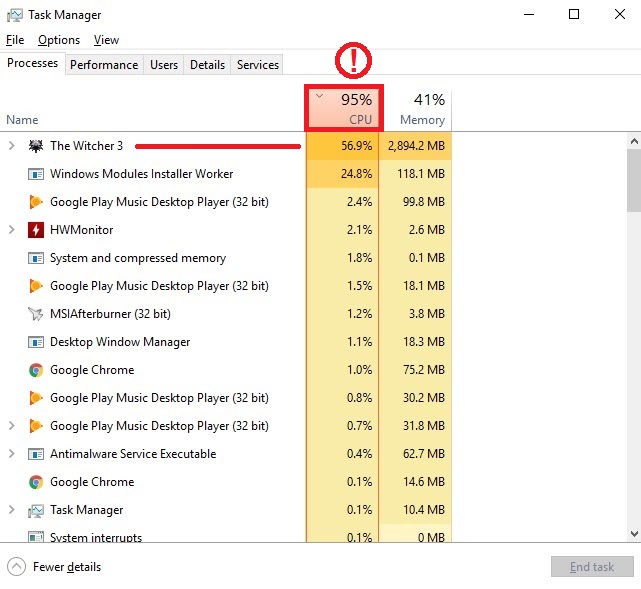
Task: Click Task Manager process row icon
Action: click(x=36, y=511)
